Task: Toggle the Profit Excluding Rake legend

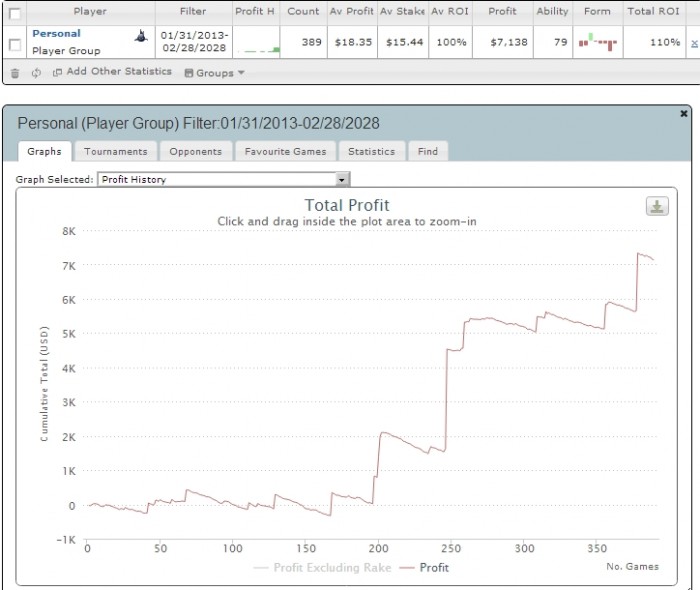Action: click(322, 568)
